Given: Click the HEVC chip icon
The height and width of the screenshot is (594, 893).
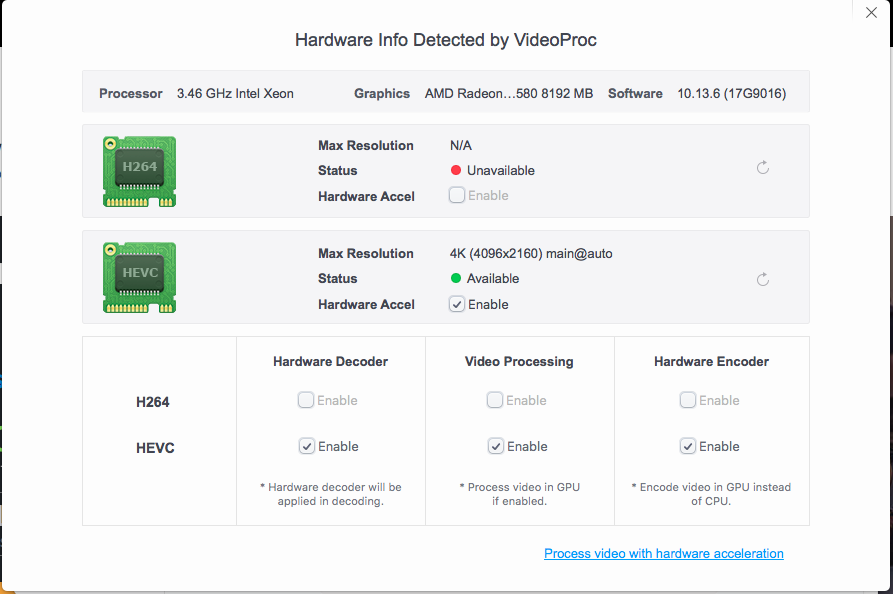Looking at the screenshot, I should pyautogui.click(x=140, y=277).
